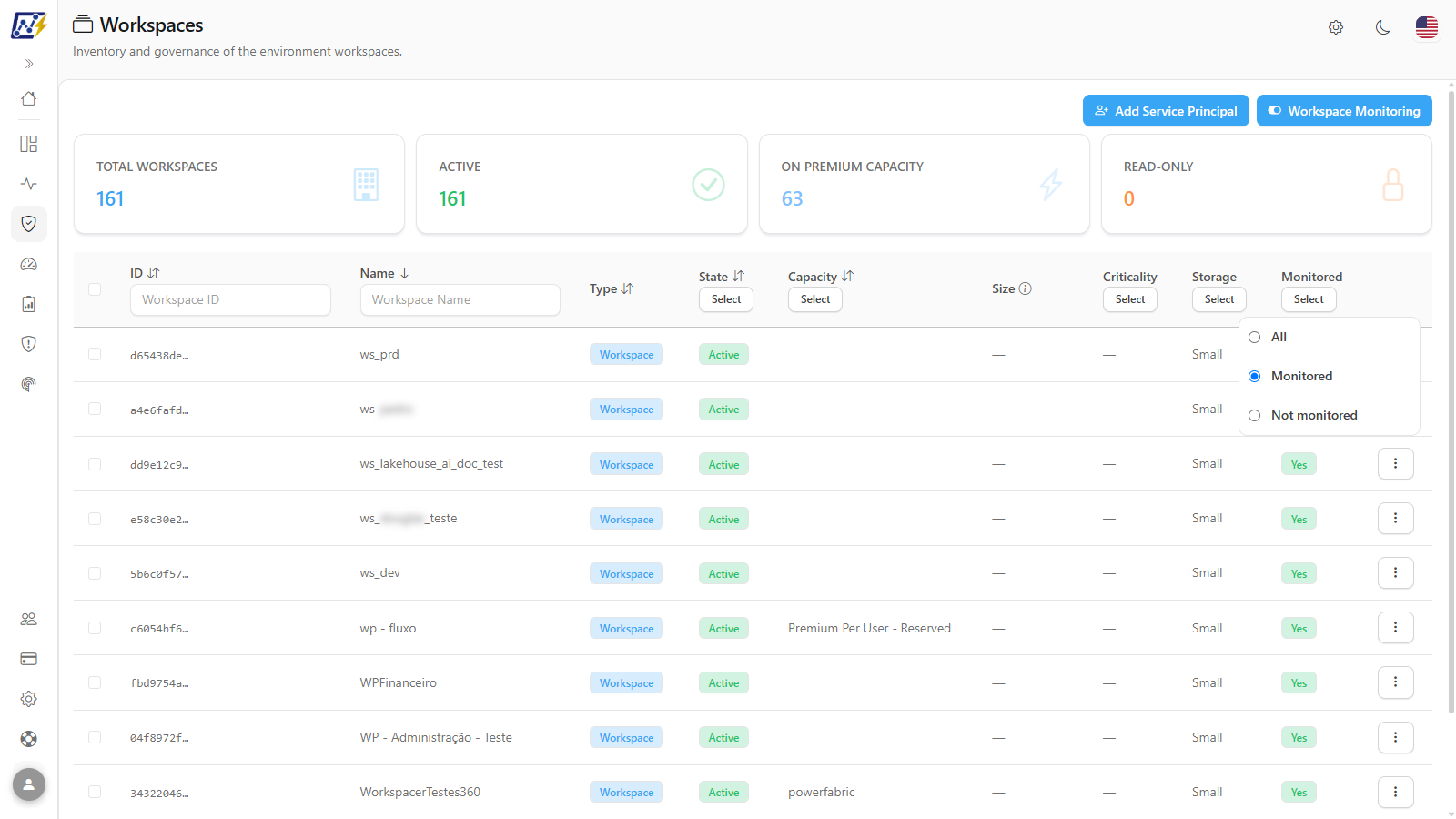
Task: Open the fingerprint icon in sidebar
Action: point(29,384)
